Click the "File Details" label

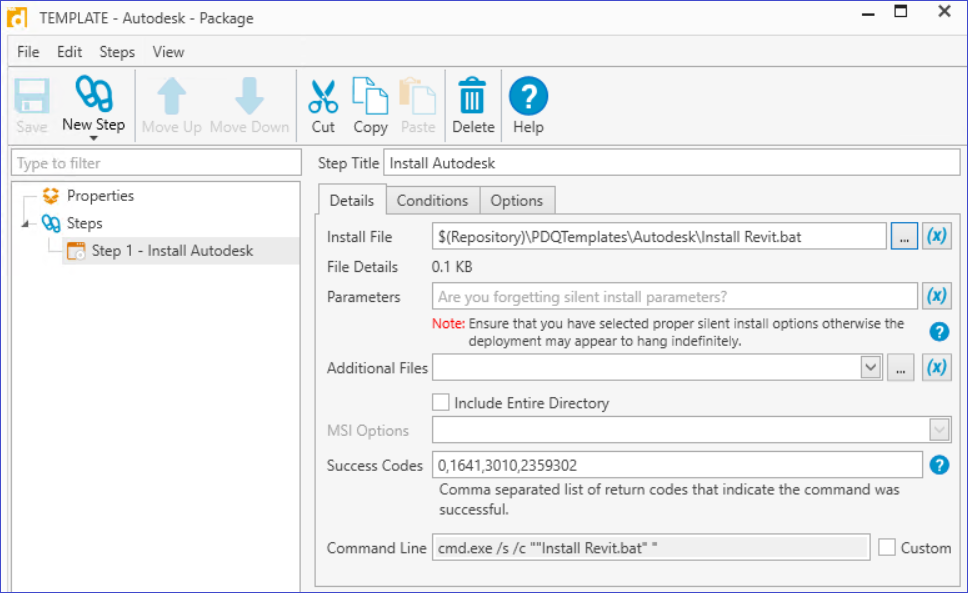[362, 267]
